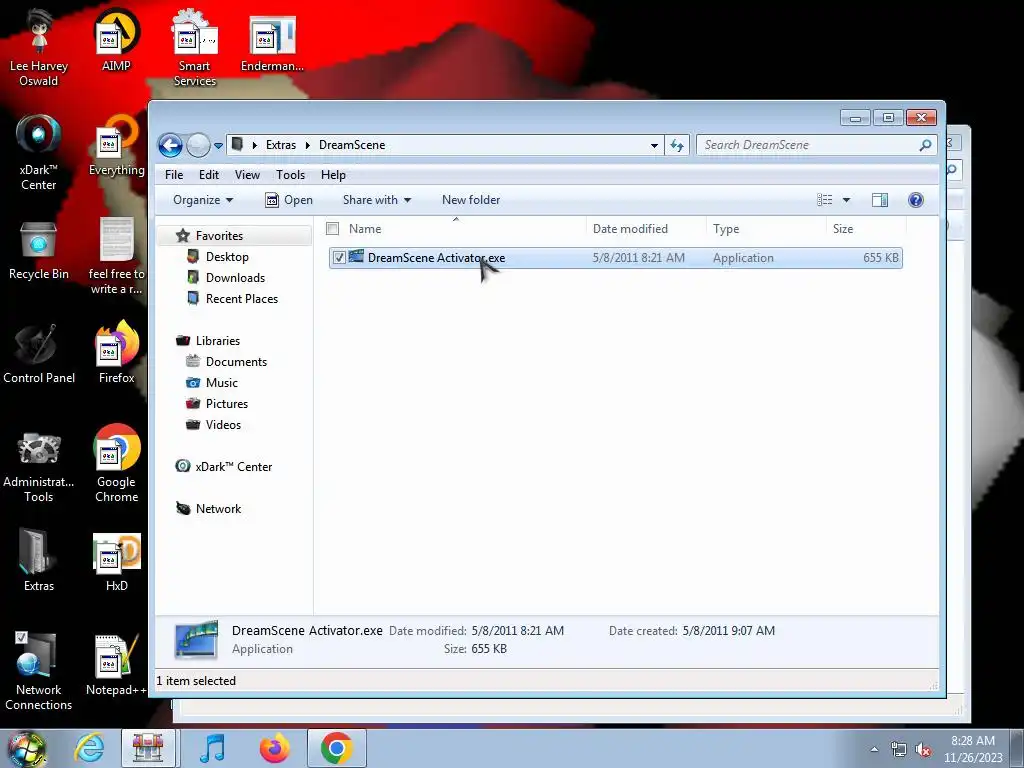Refresh the DreamScene folder view
Viewport: 1024px width, 768px height.
[x=677, y=145]
